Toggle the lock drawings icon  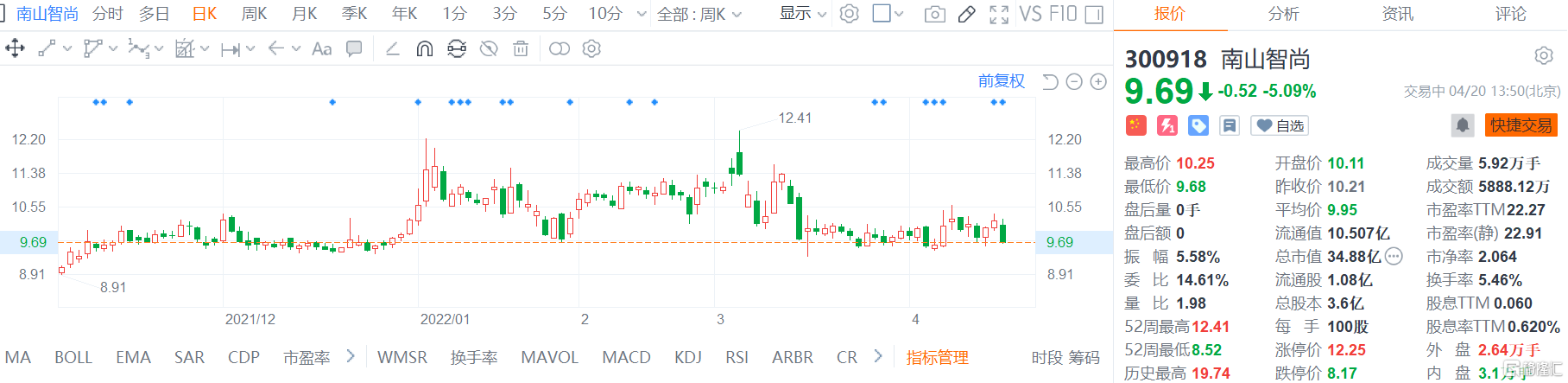(x=457, y=48)
